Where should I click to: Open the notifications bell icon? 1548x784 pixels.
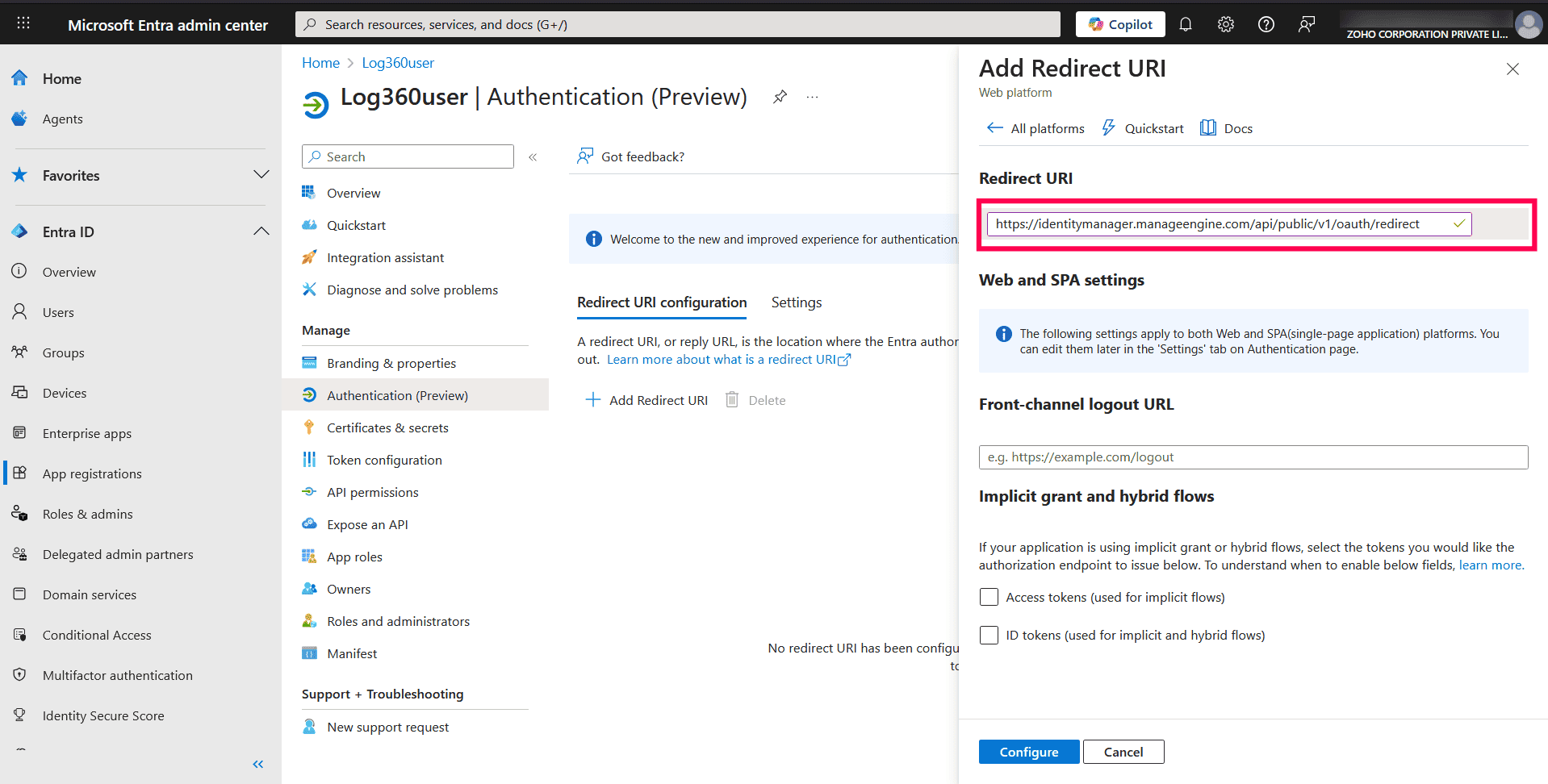(x=1185, y=23)
